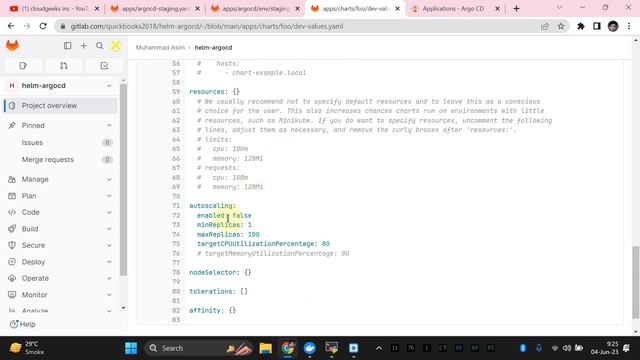Open File Explorer from taskbar
Image resolution: width=640 pixels, height=360 pixels.
[x=266, y=348]
